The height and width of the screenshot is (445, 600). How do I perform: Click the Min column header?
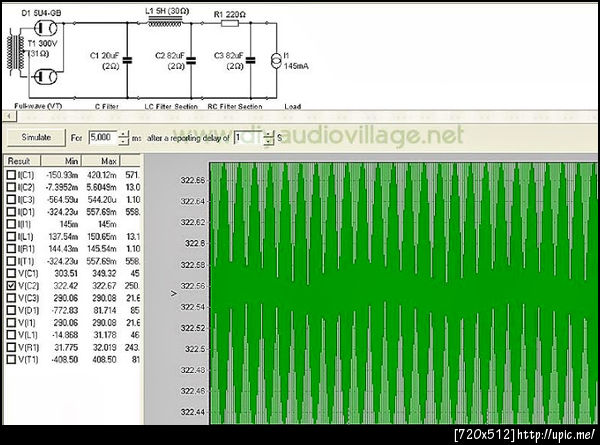(61, 161)
